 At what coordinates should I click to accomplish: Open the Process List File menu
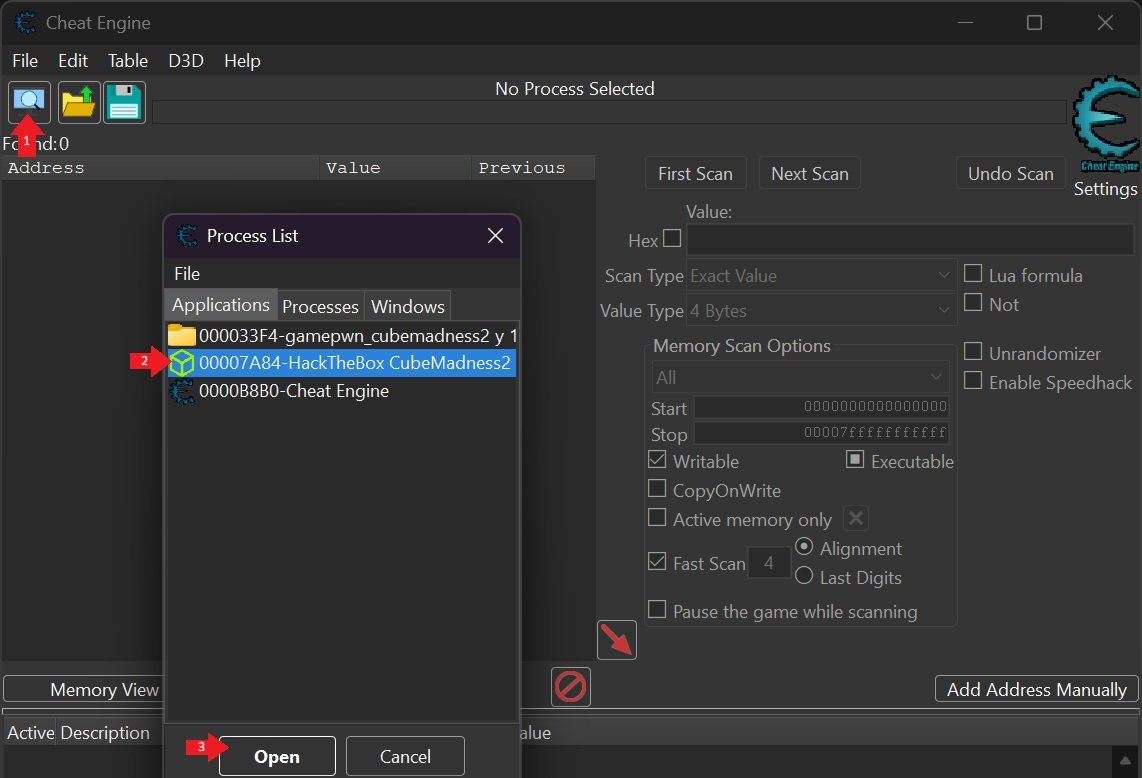[187, 273]
